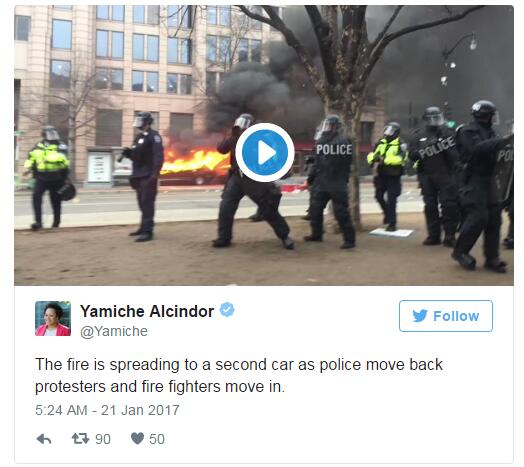Click the word Follow in the button

point(456,316)
